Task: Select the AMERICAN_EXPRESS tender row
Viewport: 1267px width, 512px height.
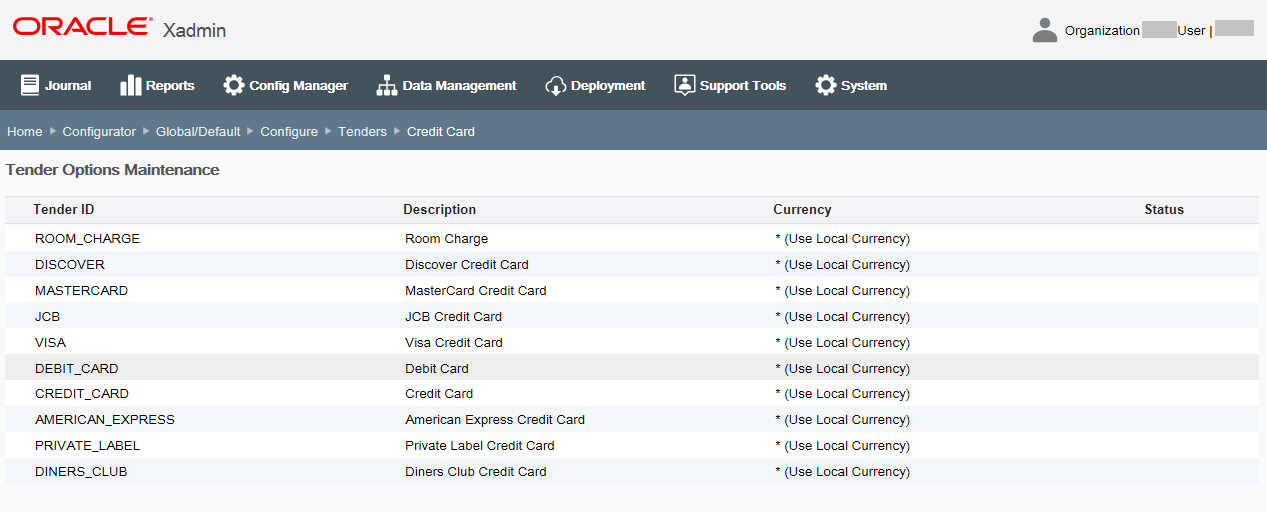Action: (632, 420)
